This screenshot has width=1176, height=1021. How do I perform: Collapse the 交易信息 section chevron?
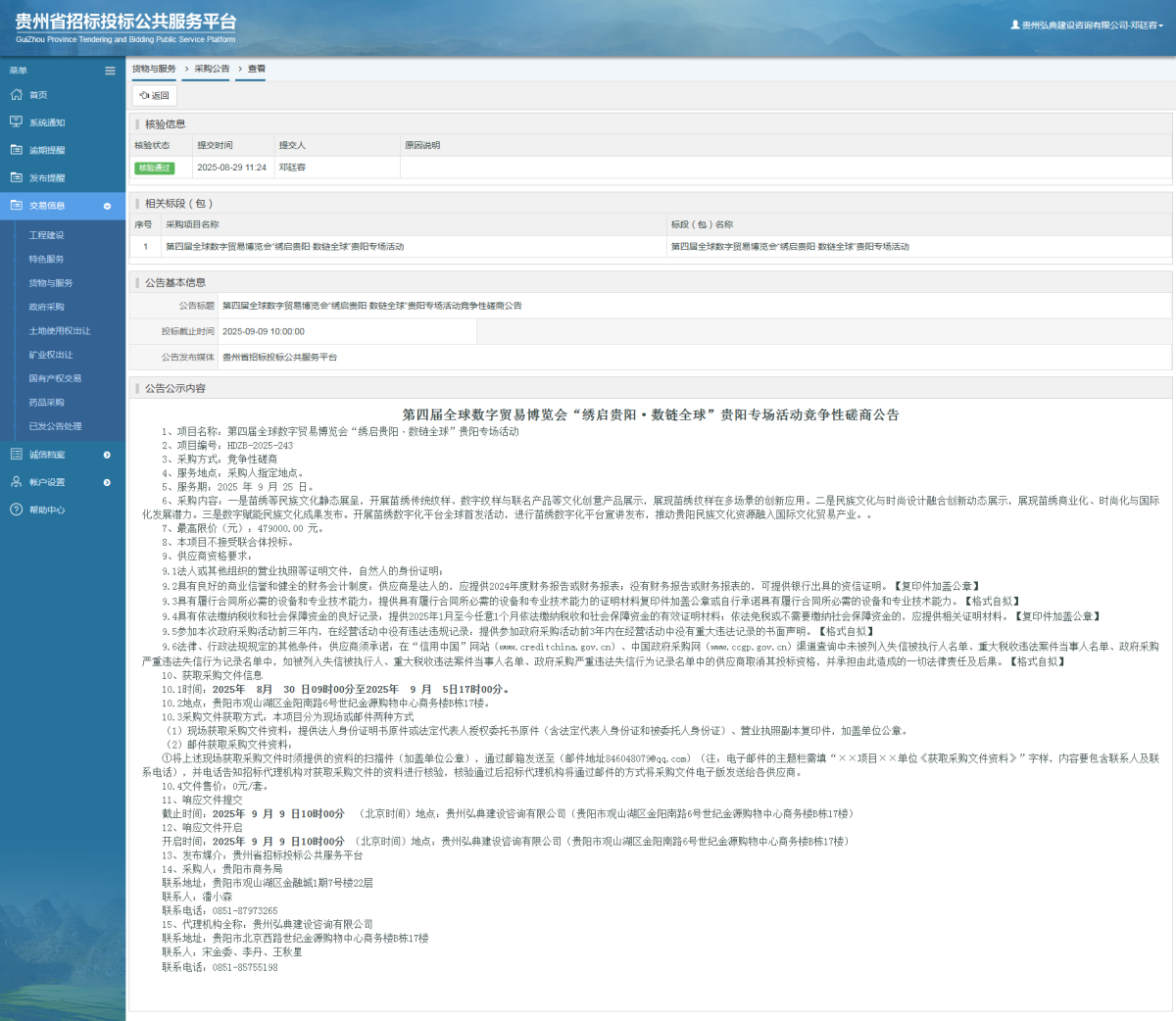(x=108, y=206)
